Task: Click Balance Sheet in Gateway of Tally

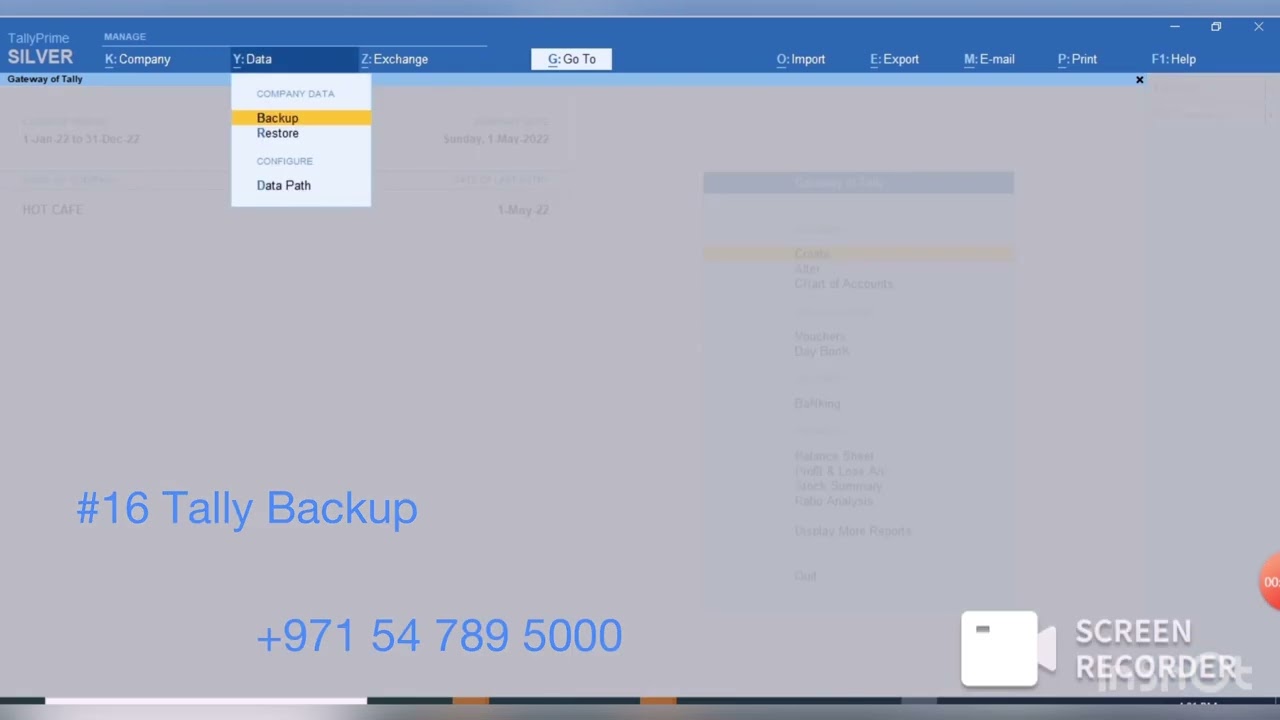Action: click(x=834, y=456)
